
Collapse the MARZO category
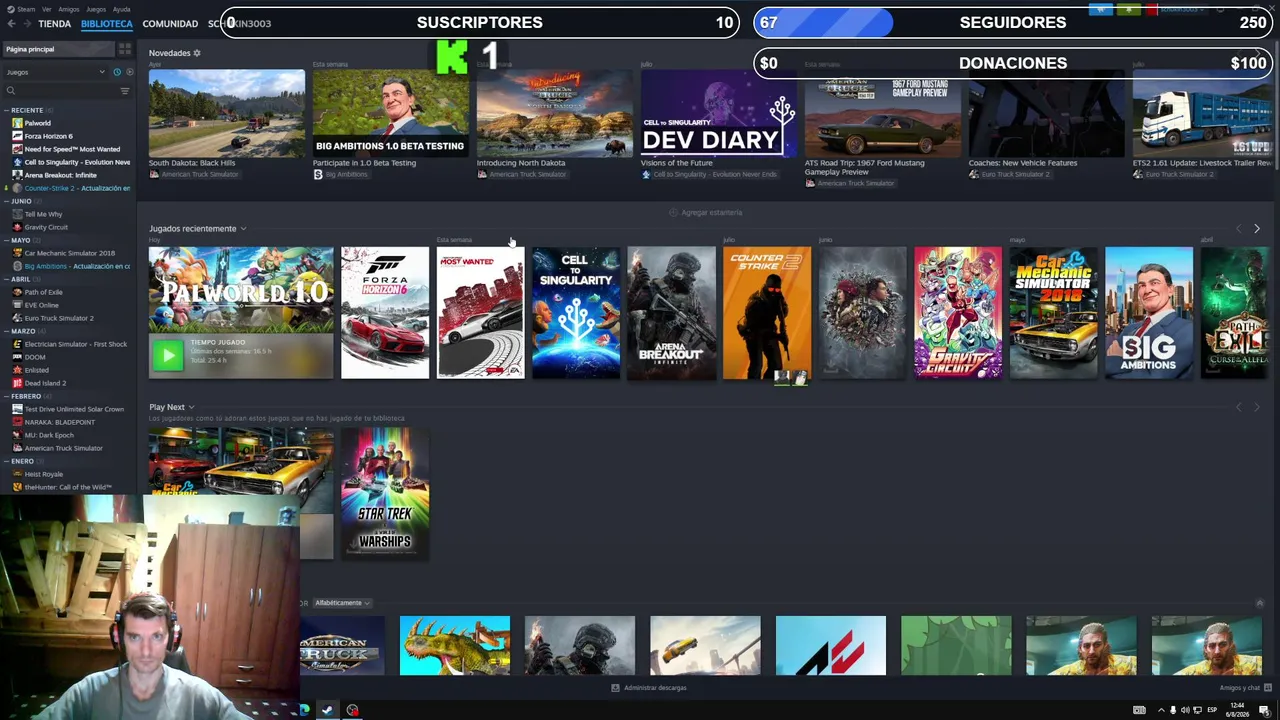(7, 331)
